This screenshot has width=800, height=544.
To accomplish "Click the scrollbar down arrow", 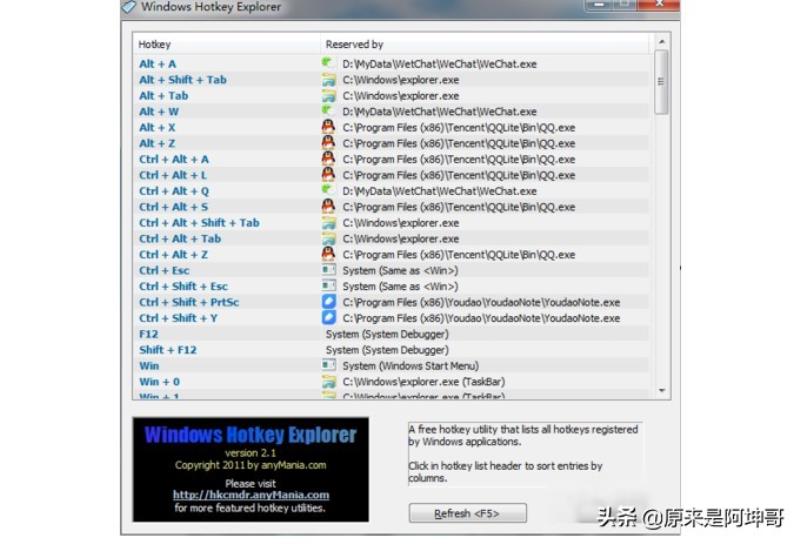I will tap(661, 390).
